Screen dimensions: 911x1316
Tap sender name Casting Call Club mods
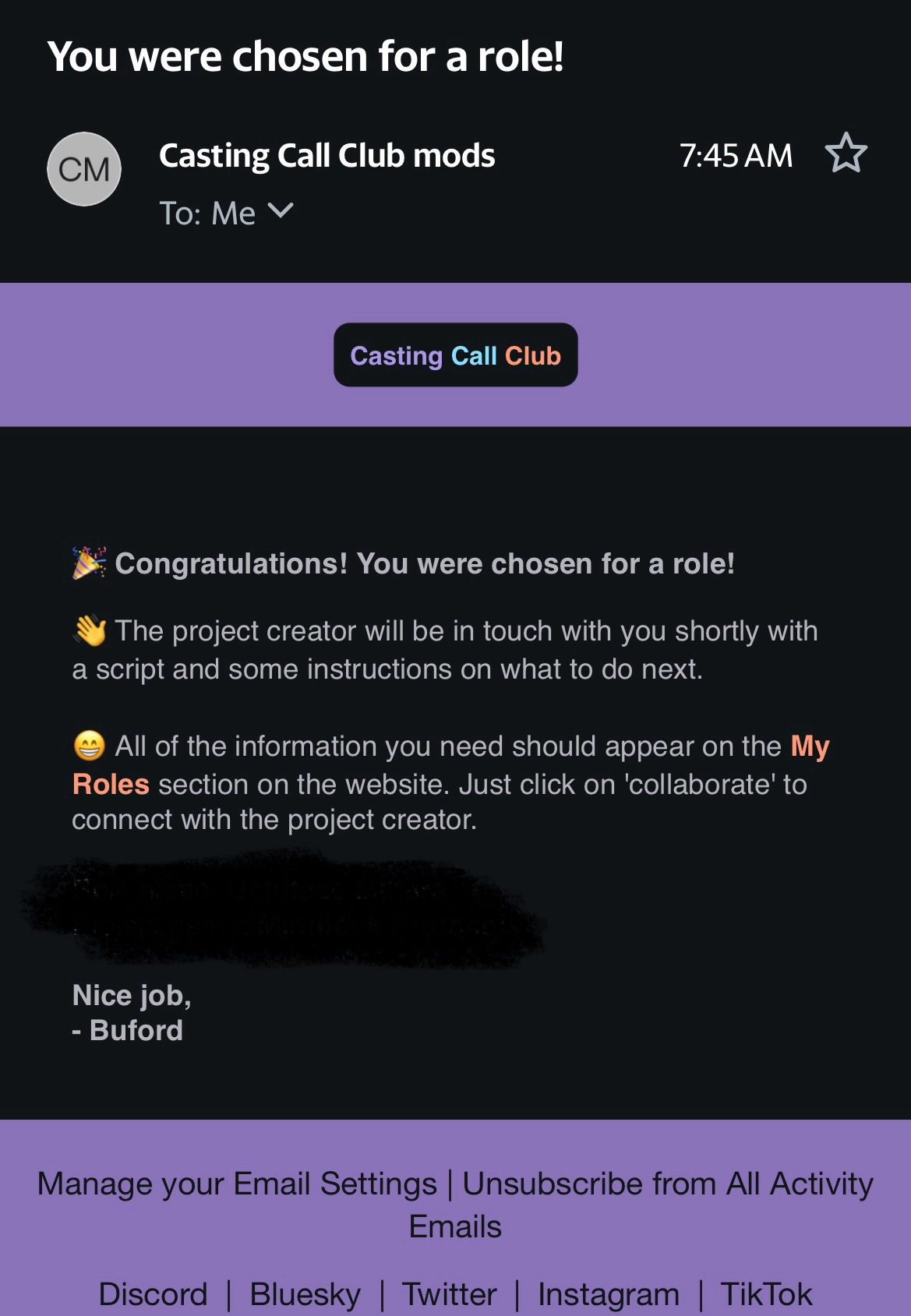[x=327, y=156]
